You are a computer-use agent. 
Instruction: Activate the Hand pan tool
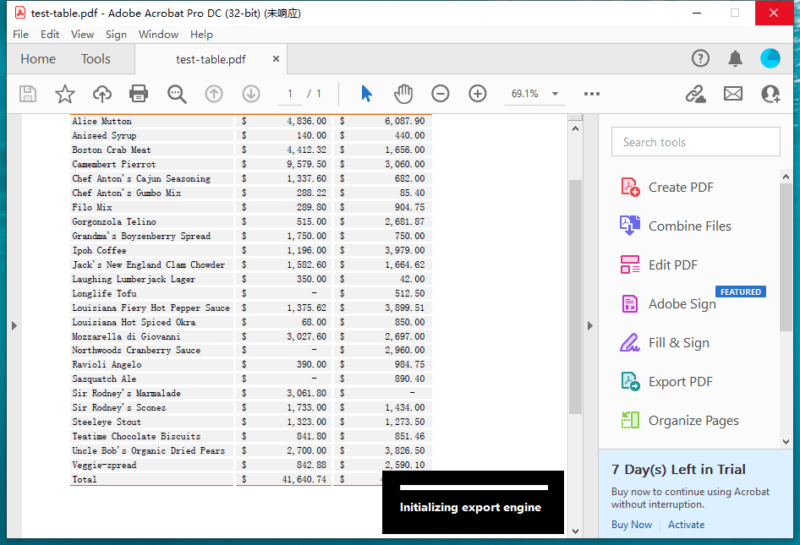click(x=403, y=94)
